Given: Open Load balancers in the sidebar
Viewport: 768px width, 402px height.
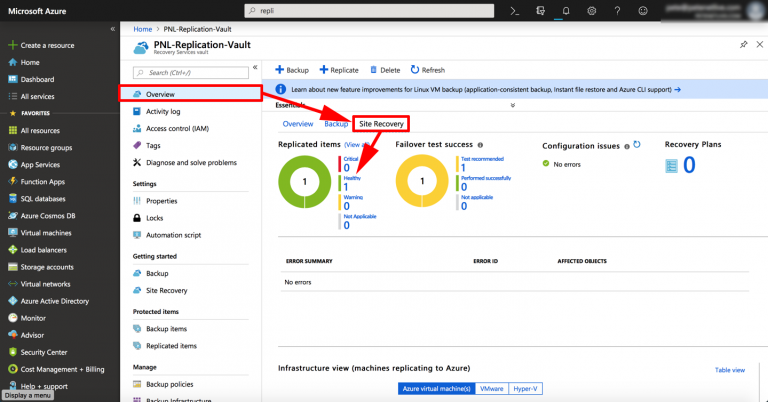Looking at the screenshot, I should pos(44,250).
